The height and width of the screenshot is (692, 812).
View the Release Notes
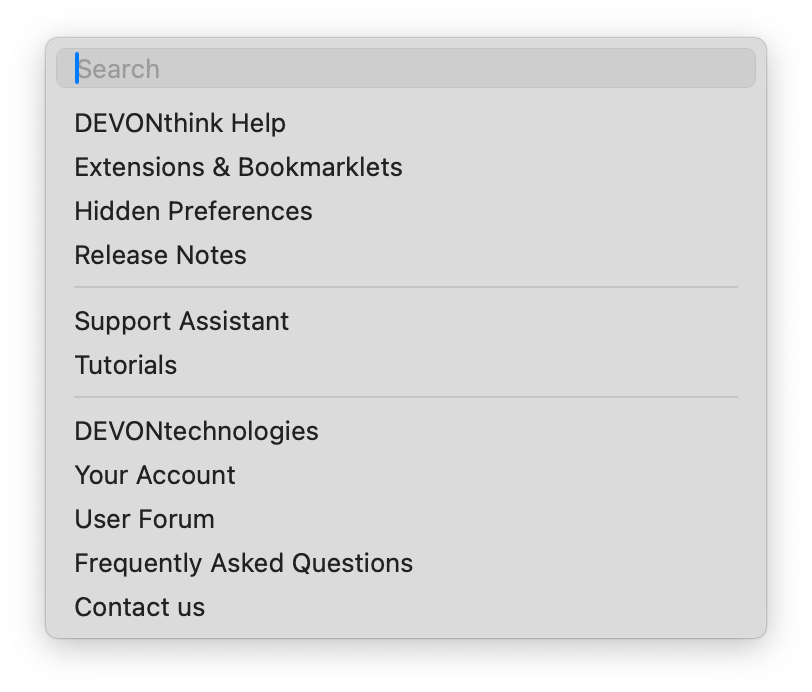160,255
